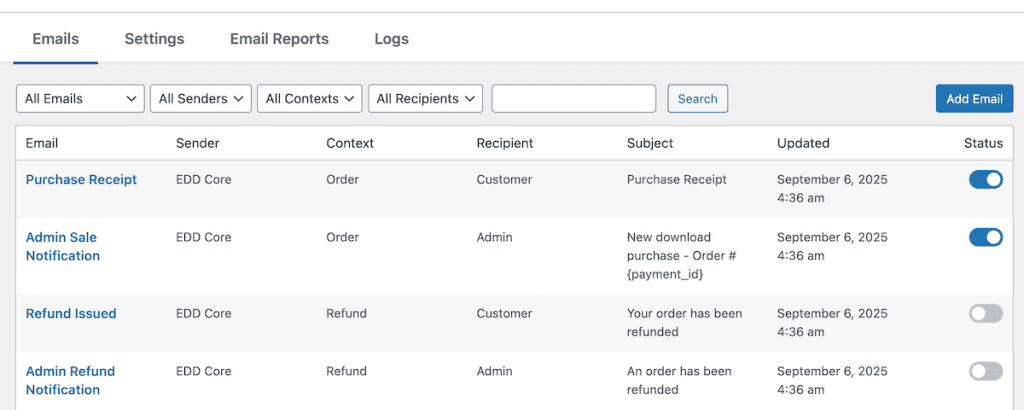
Task: Open the Refund Issued email link
Action: (71, 313)
